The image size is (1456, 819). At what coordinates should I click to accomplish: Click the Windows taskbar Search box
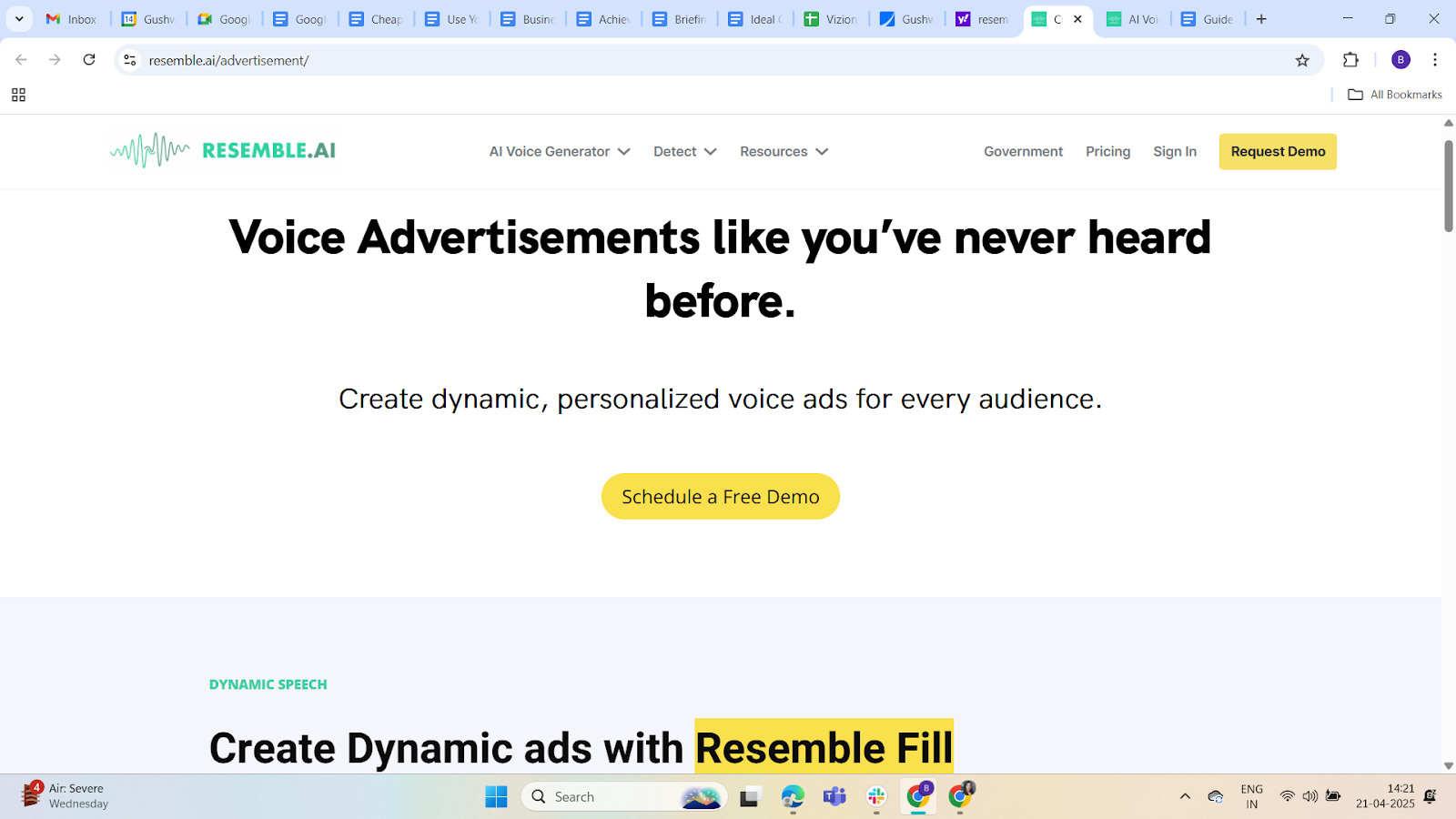click(x=624, y=797)
